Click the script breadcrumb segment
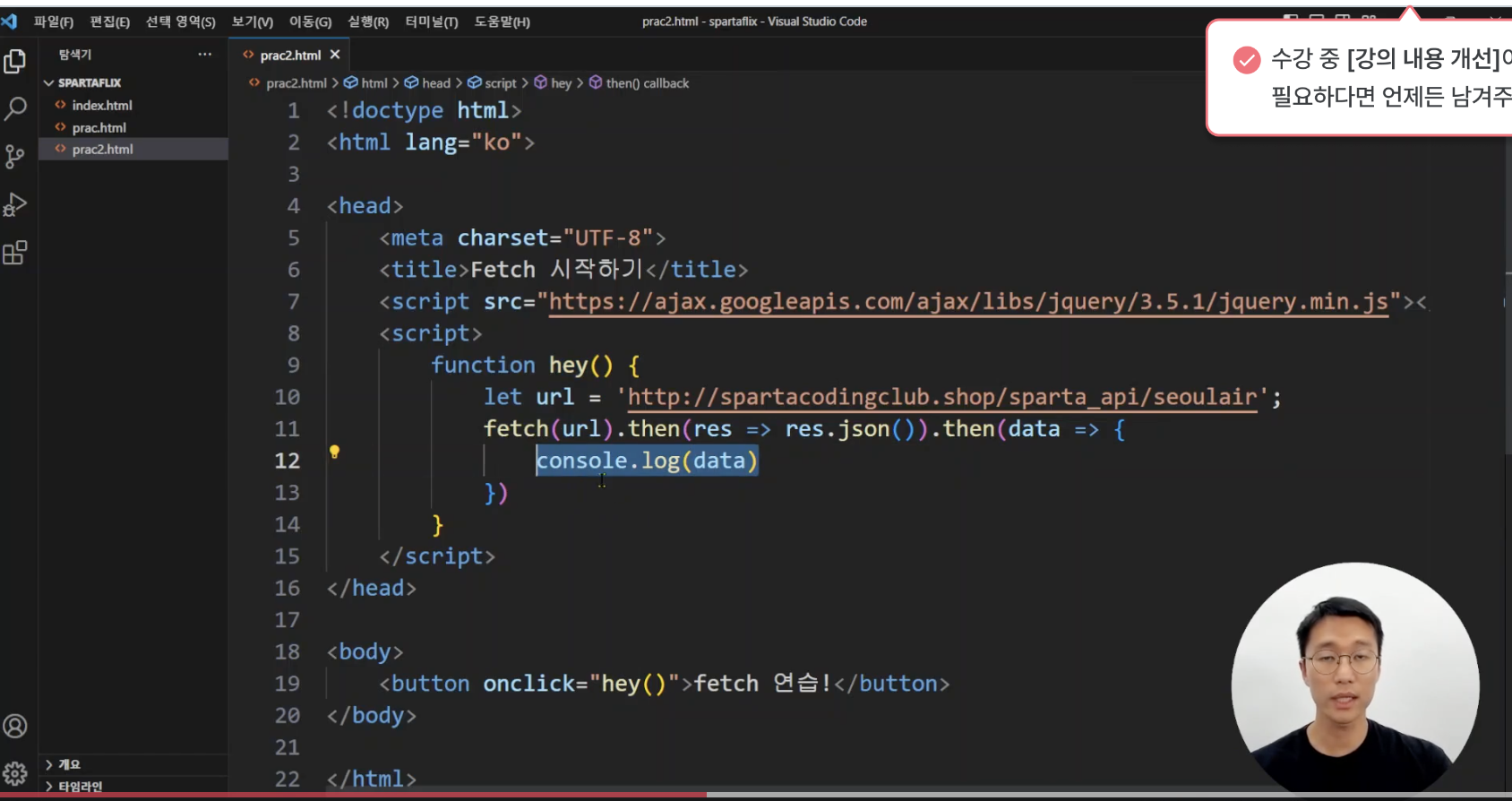The image size is (1512, 801). [x=501, y=83]
